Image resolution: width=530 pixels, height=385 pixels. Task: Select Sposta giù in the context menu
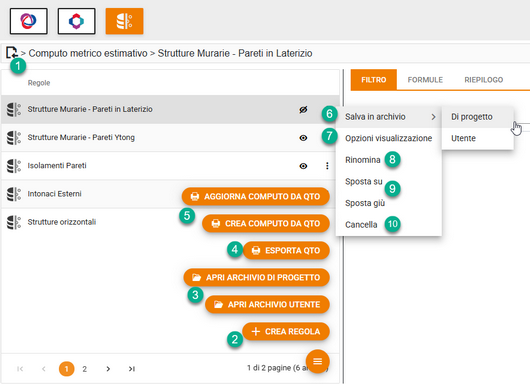(388, 203)
